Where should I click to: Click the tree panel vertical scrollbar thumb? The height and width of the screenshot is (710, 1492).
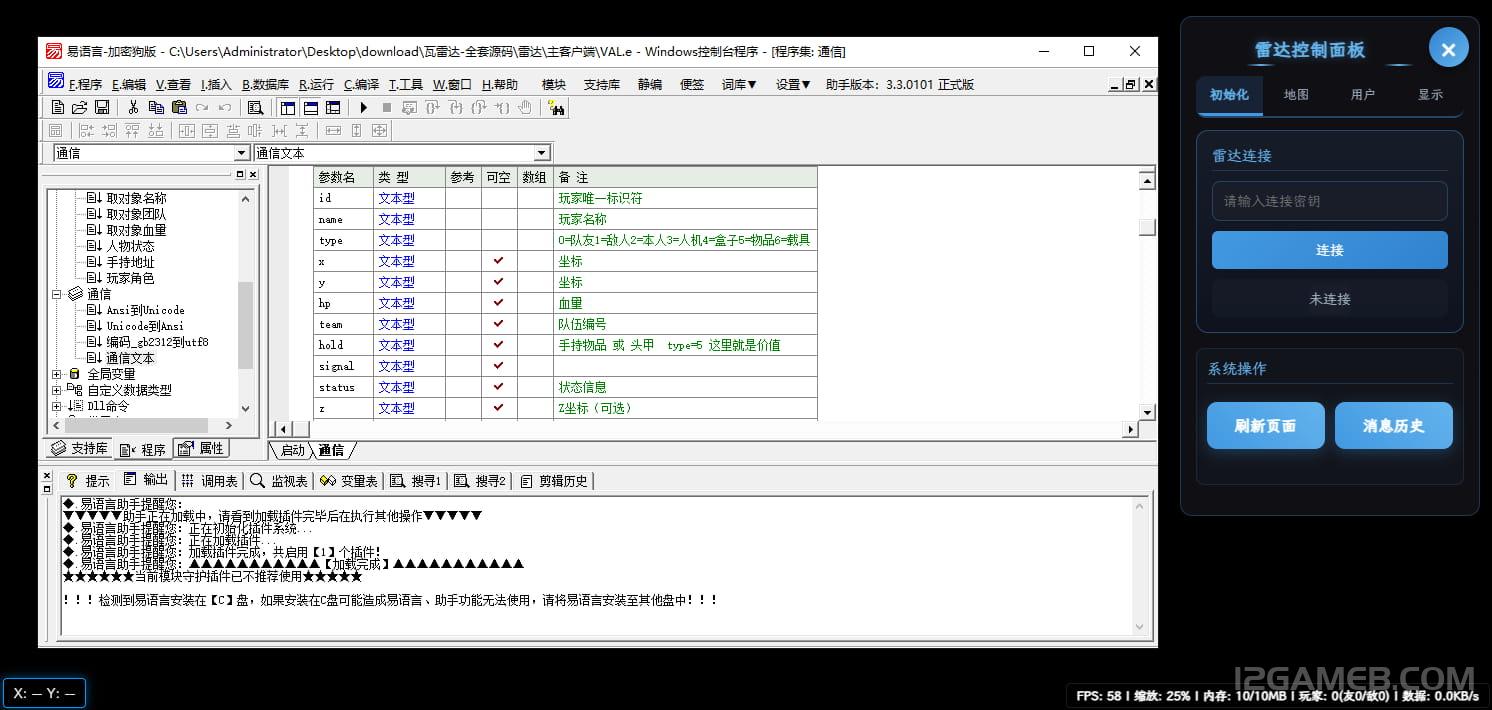245,325
